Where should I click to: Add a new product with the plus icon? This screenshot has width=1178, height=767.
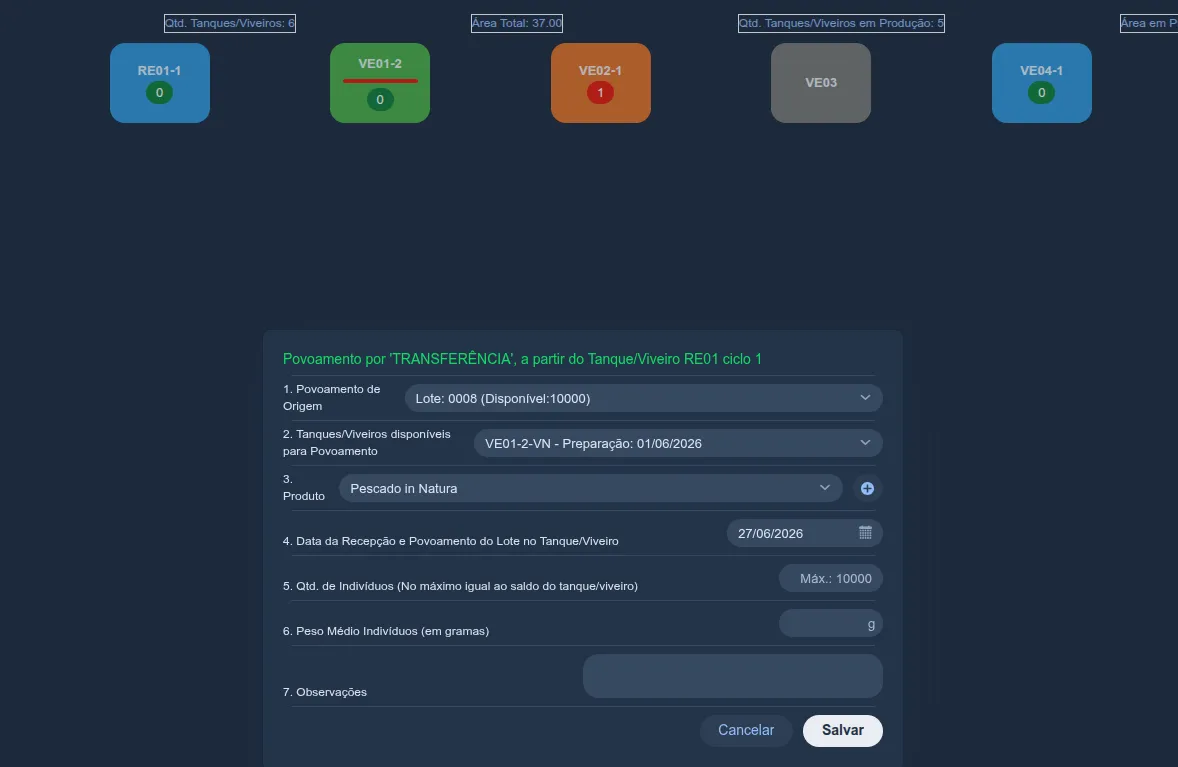click(x=867, y=488)
